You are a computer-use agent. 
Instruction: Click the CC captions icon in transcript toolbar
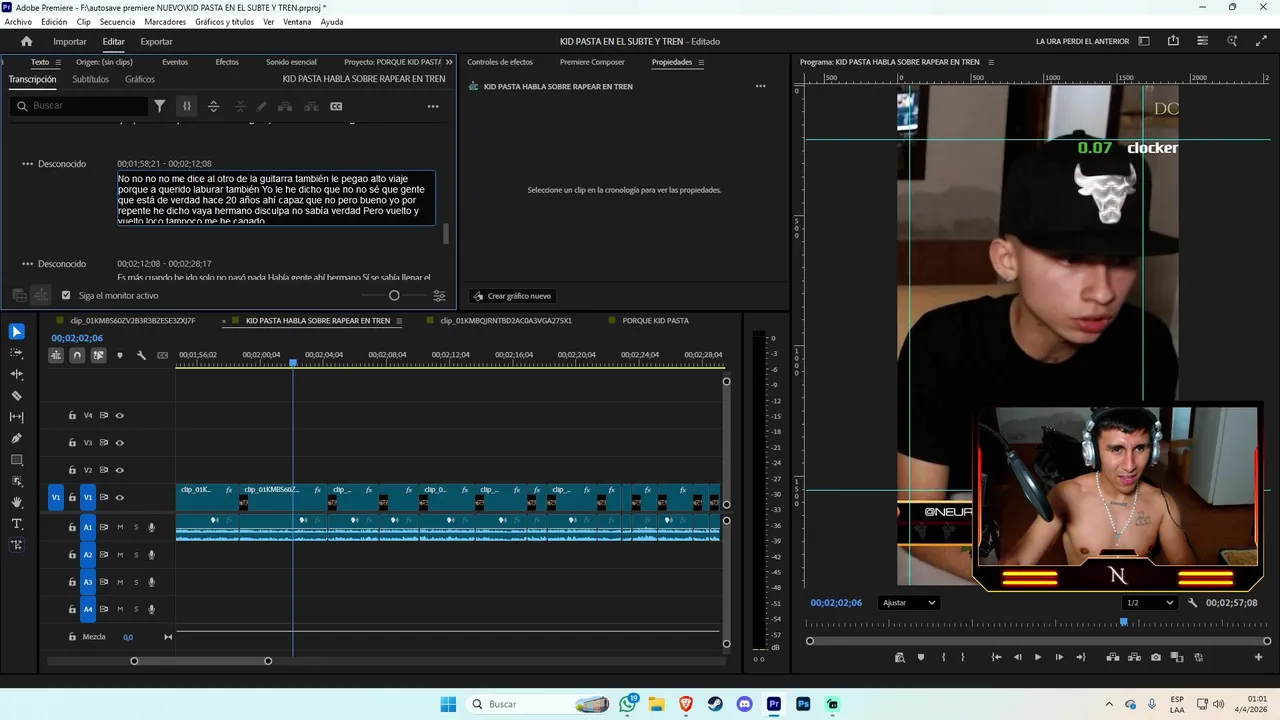coord(336,106)
